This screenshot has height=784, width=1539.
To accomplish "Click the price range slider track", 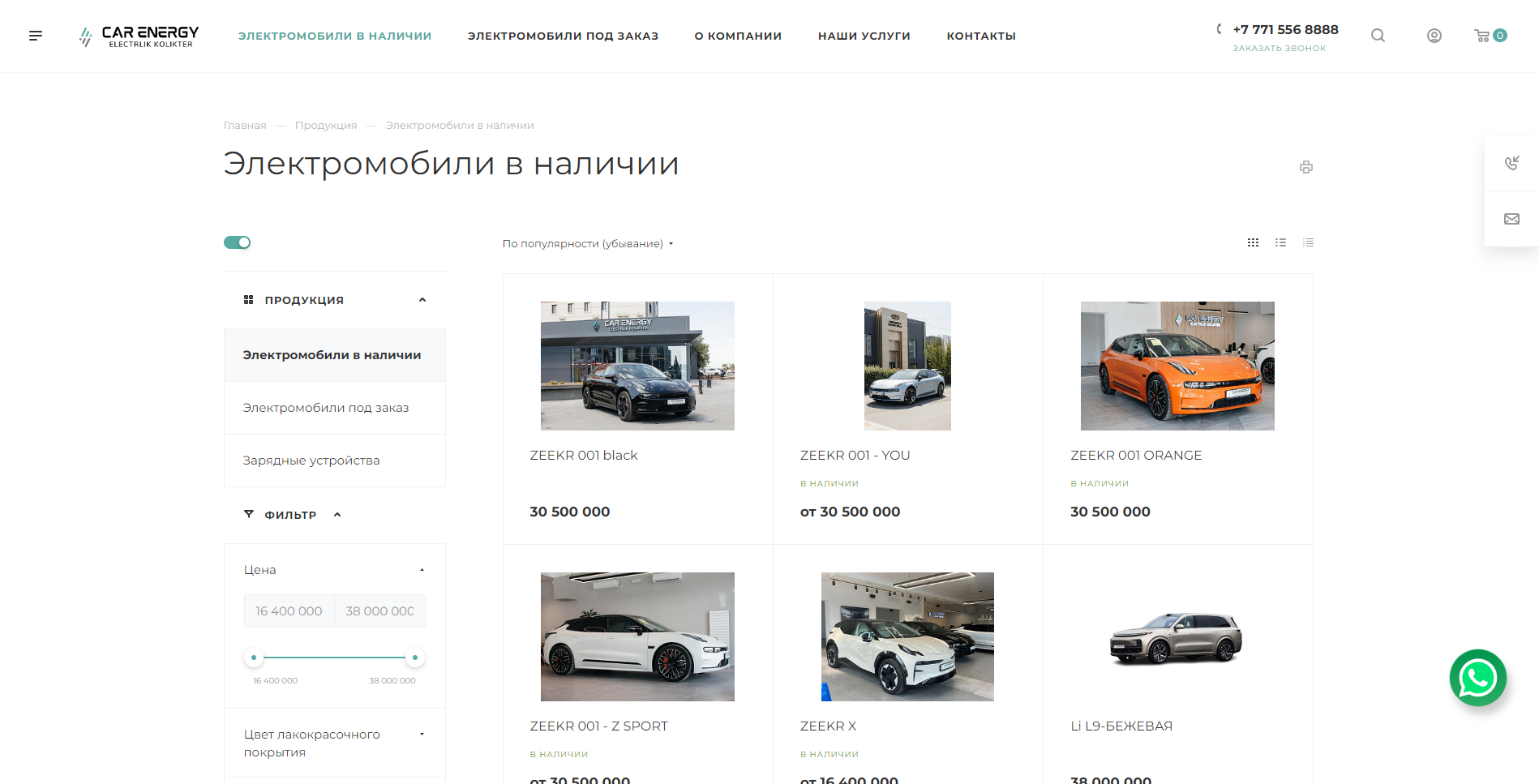I will tap(334, 658).
